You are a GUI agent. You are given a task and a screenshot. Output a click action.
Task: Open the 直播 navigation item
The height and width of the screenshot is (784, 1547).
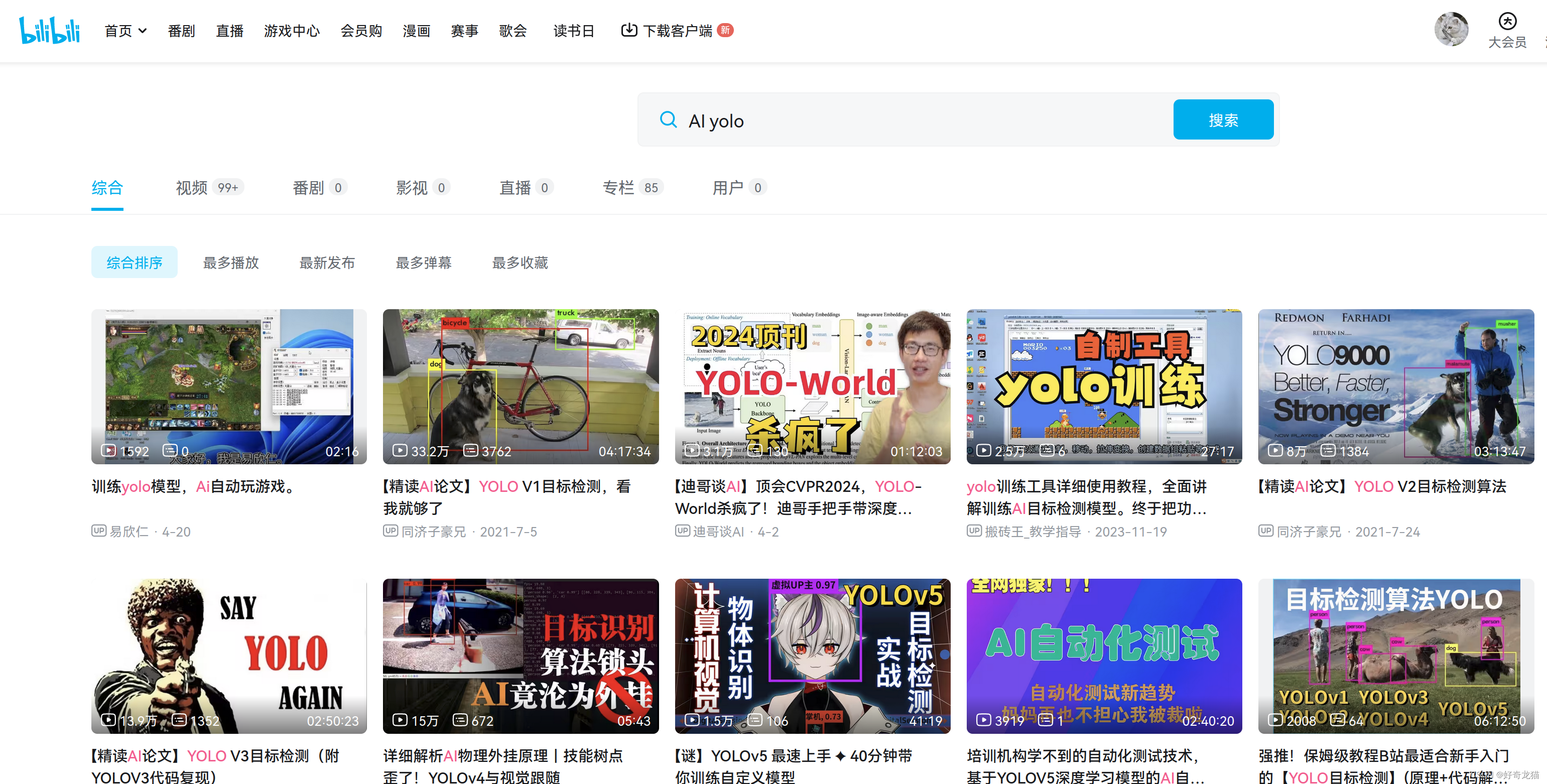point(229,31)
